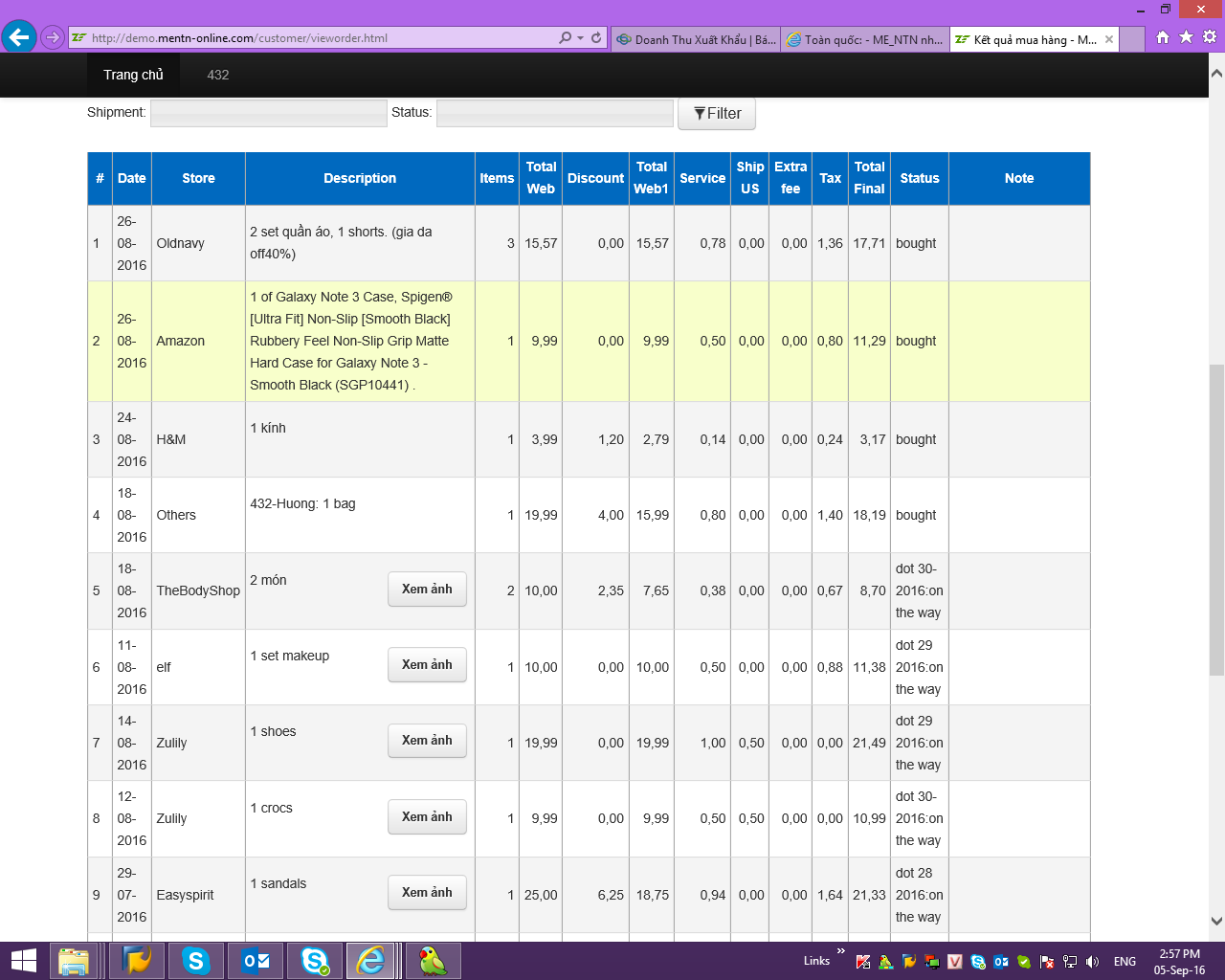Refresh the page with the reload icon
The height and width of the screenshot is (980, 1225).
tap(596, 38)
